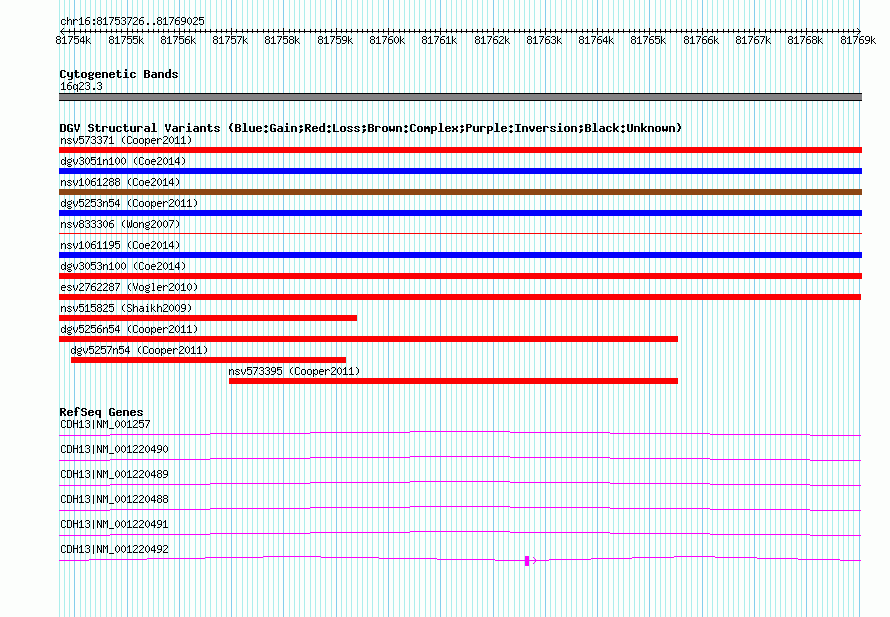Screen dimensions: 890x617
Task: Open gene label CDH13|NM_001220489
Action: pyautogui.click(x=114, y=474)
